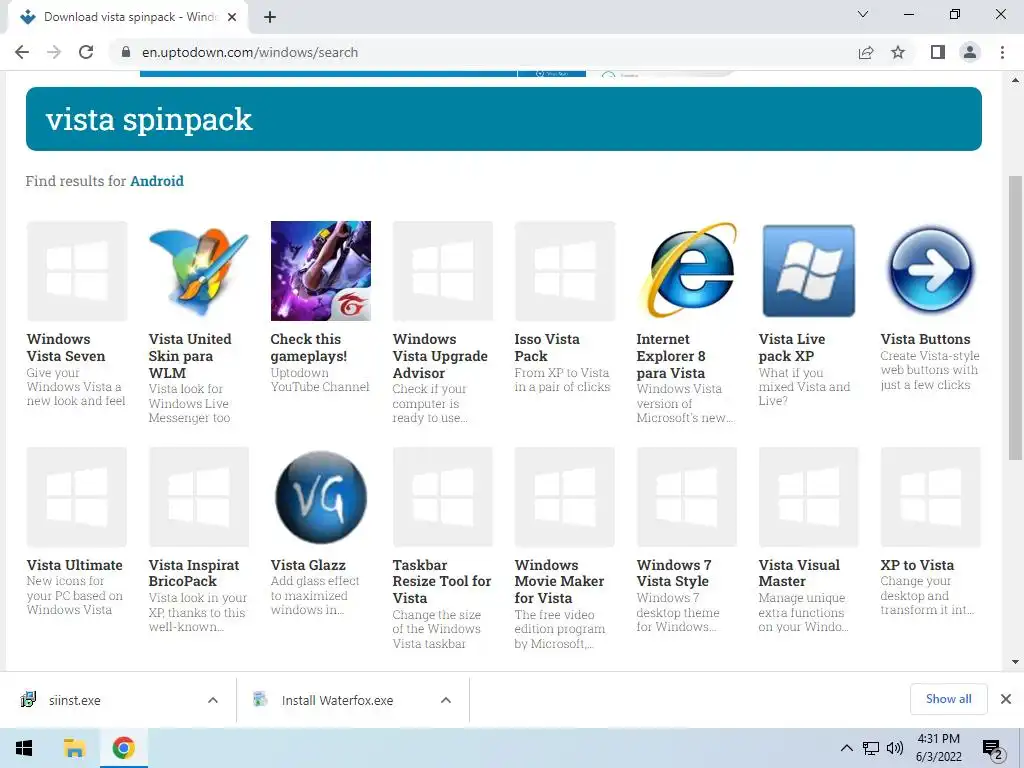This screenshot has width=1024, height=768.
Task: Open the Windows Vista Upgrade Advisor icon
Action: point(443,271)
